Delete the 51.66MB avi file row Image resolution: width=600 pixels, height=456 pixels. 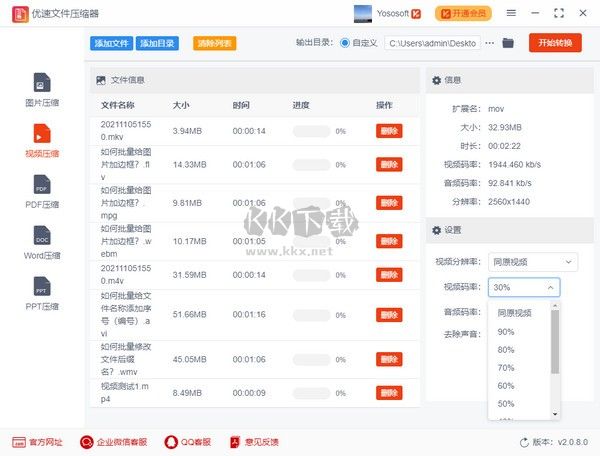point(389,315)
